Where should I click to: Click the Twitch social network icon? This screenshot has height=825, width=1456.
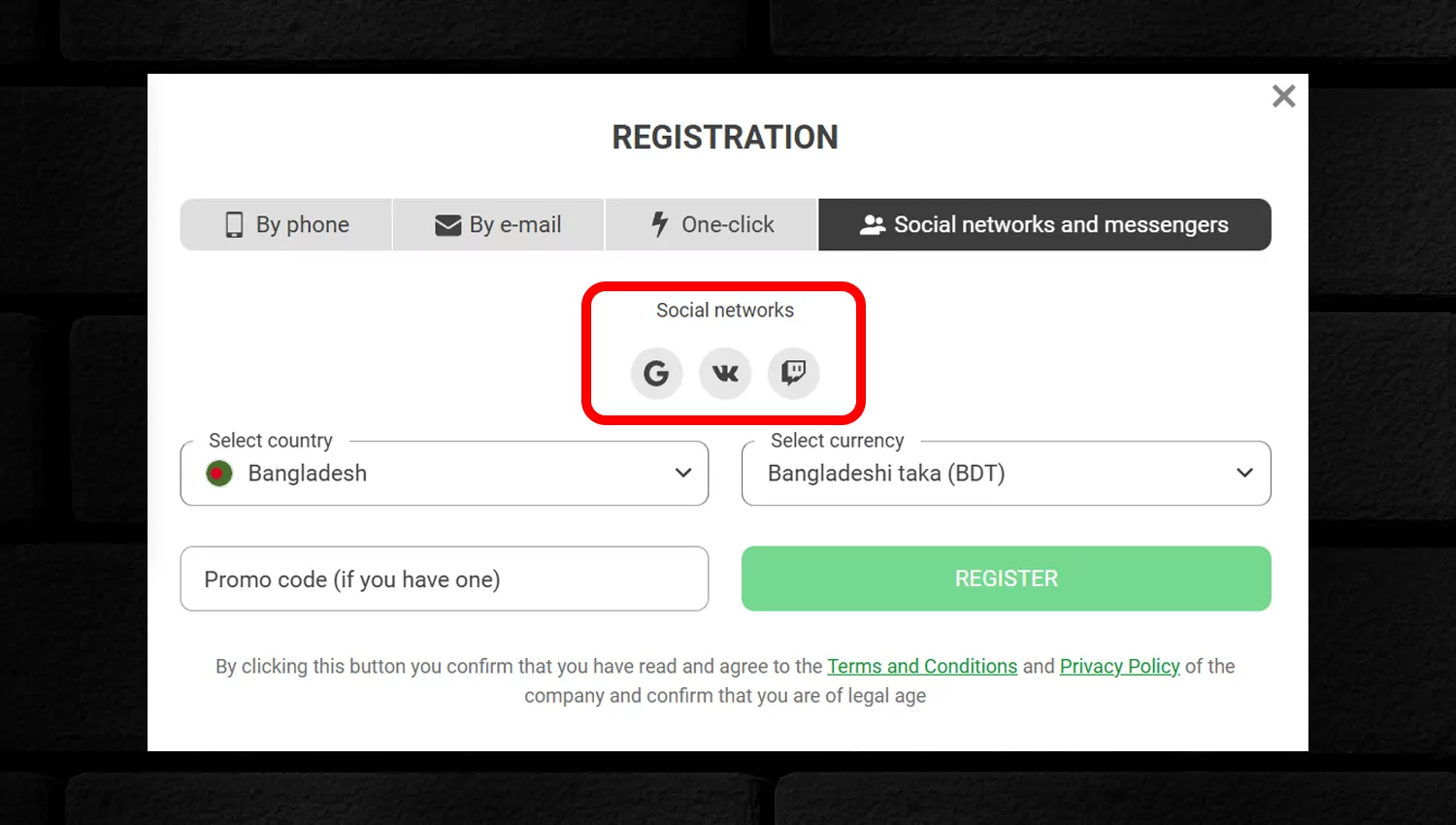click(794, 373)
